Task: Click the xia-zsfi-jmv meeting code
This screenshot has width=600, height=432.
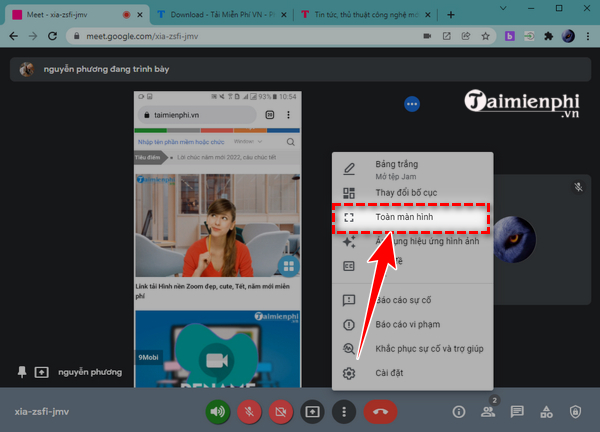Action: coord(42,412)
